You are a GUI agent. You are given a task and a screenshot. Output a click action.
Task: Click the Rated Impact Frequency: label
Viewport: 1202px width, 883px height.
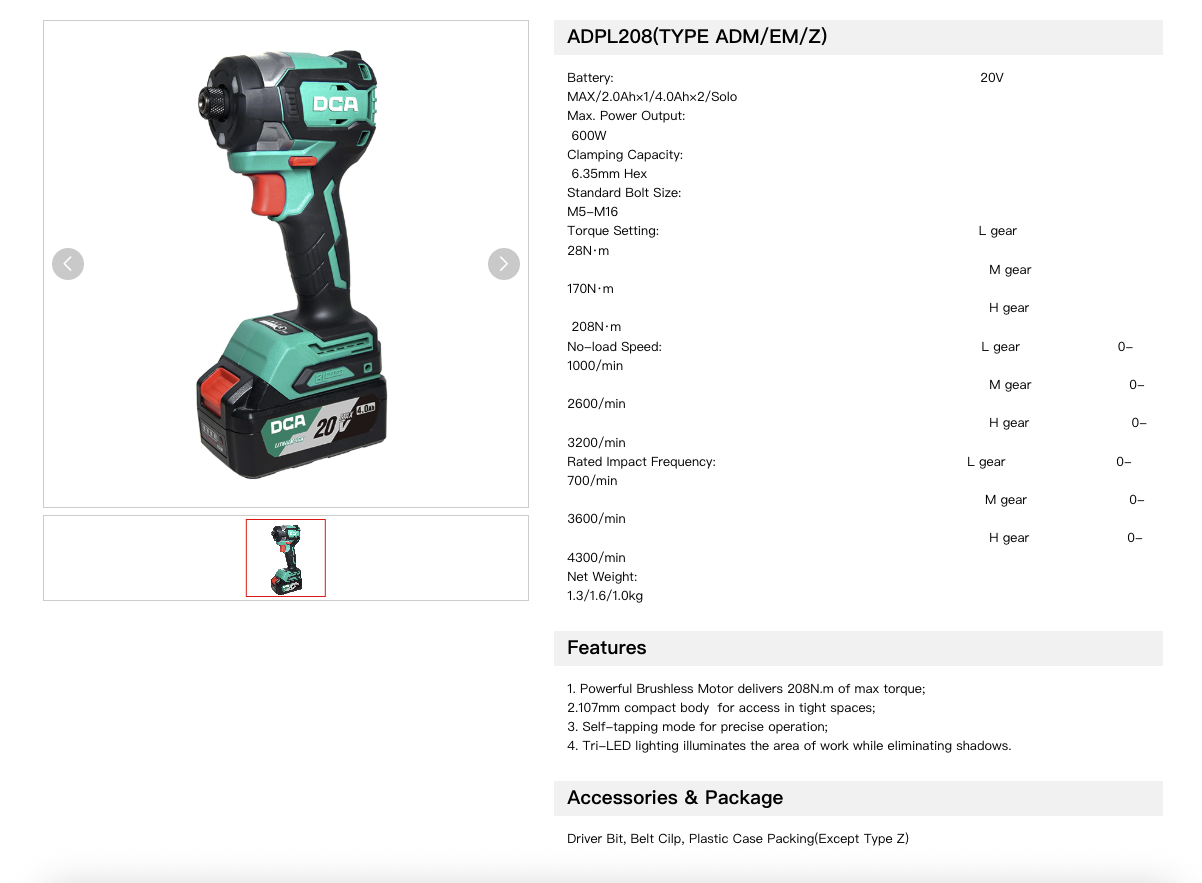(x=641, y=462)
